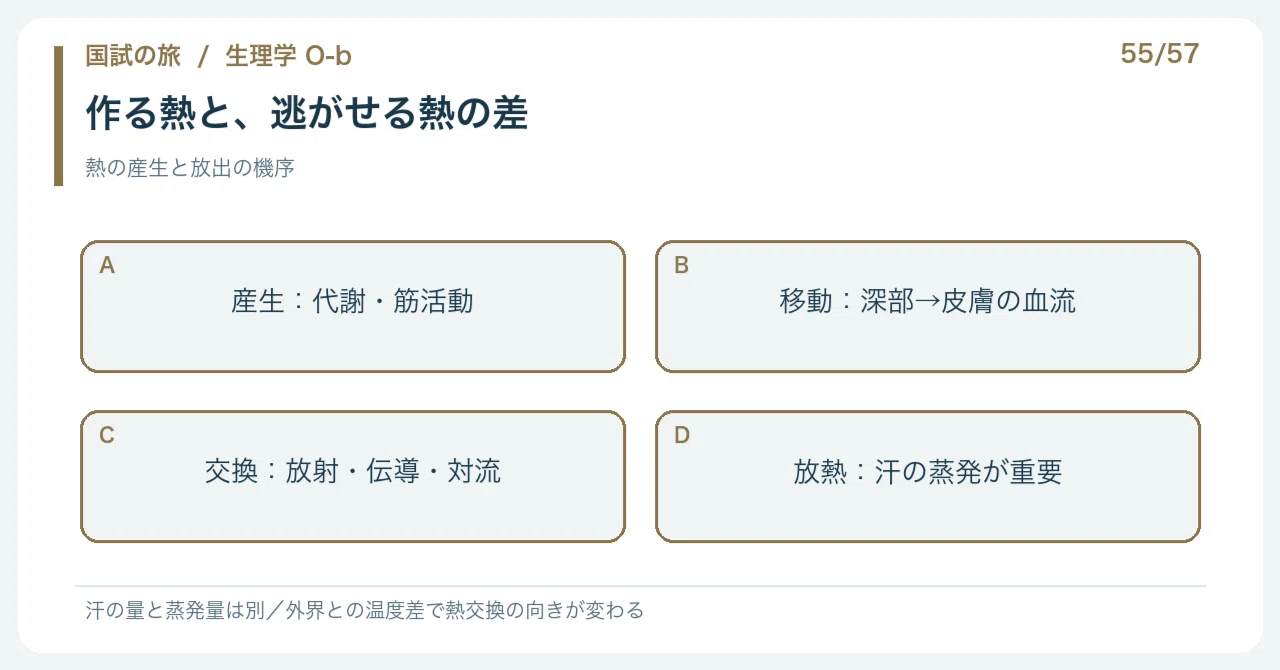The width and height of the screenshot is (1280, 670).
Task: Click the letter B label badge
Action: (x=682, y=265)
